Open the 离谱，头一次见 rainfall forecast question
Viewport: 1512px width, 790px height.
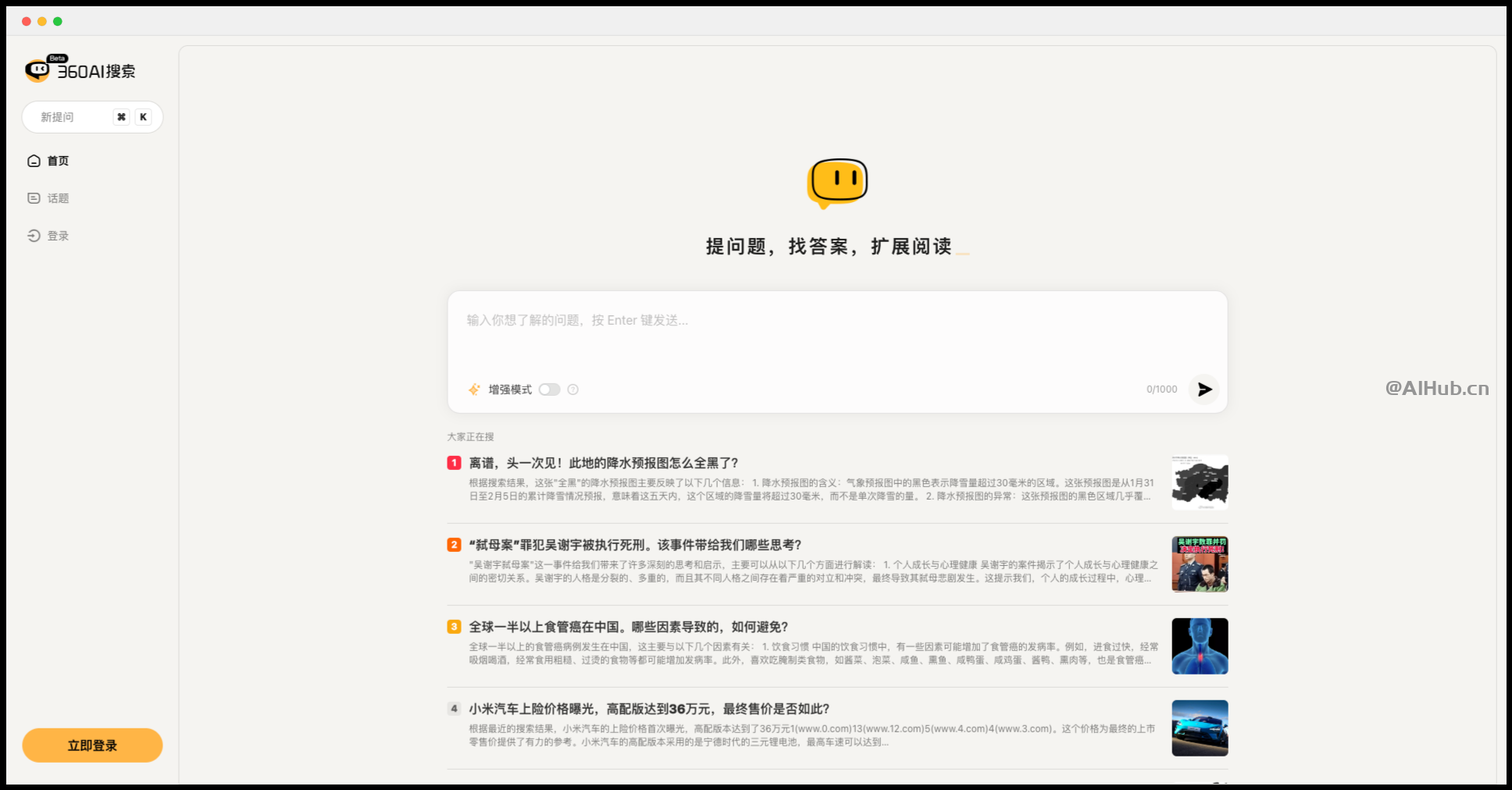pos(604,463)
